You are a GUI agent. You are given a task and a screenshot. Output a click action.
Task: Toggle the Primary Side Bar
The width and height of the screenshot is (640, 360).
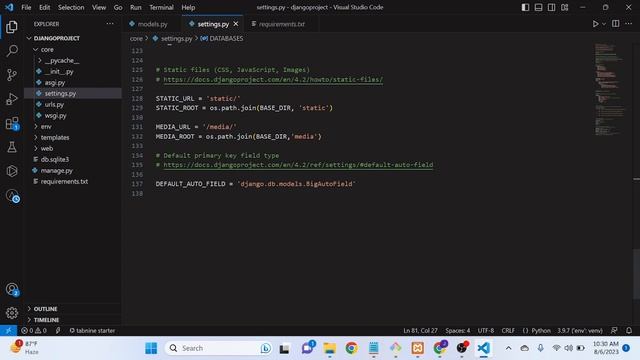pos(525,7)
